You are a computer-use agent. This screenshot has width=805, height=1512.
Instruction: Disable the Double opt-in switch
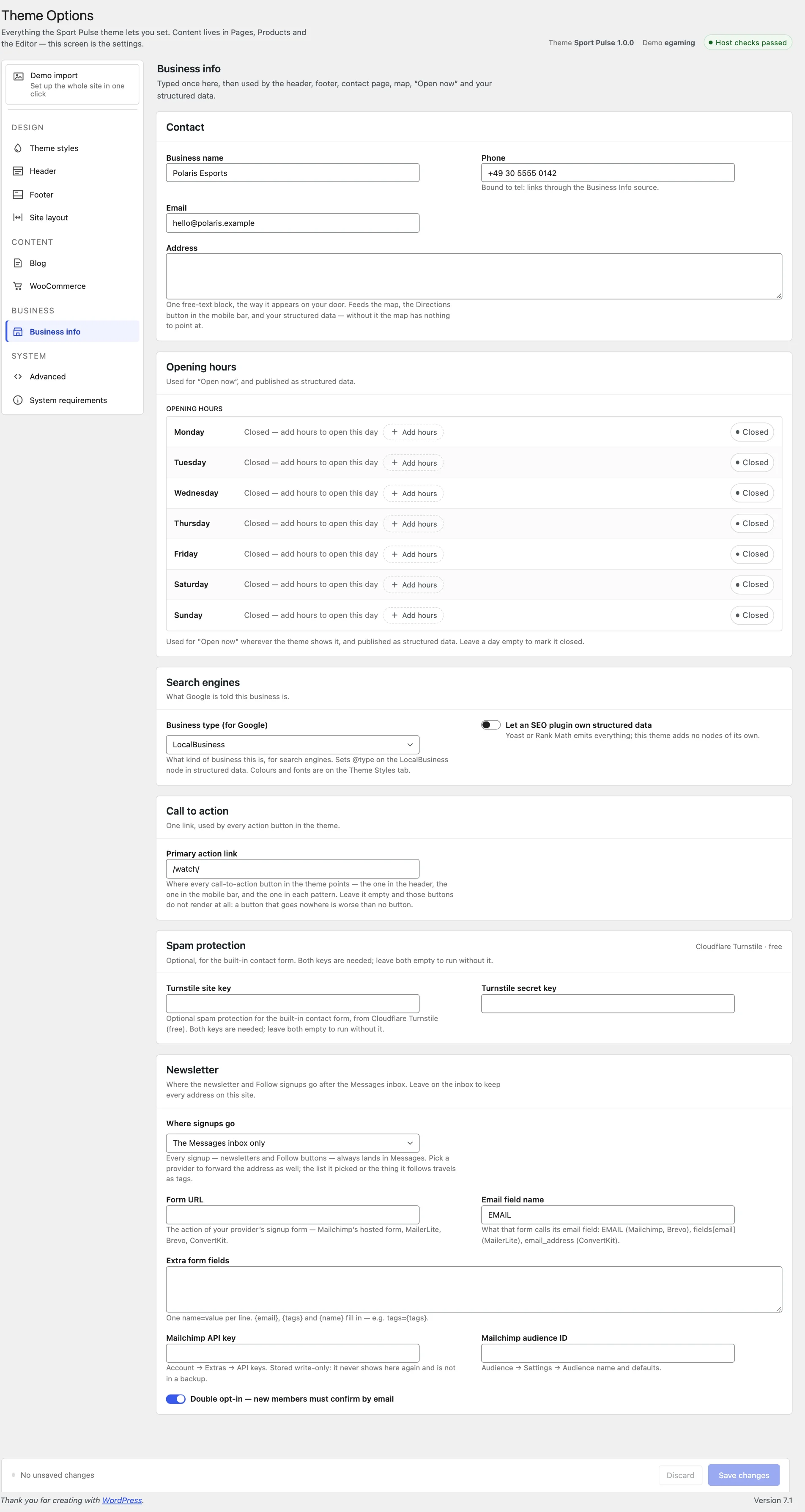click(x=175, y=1399)
